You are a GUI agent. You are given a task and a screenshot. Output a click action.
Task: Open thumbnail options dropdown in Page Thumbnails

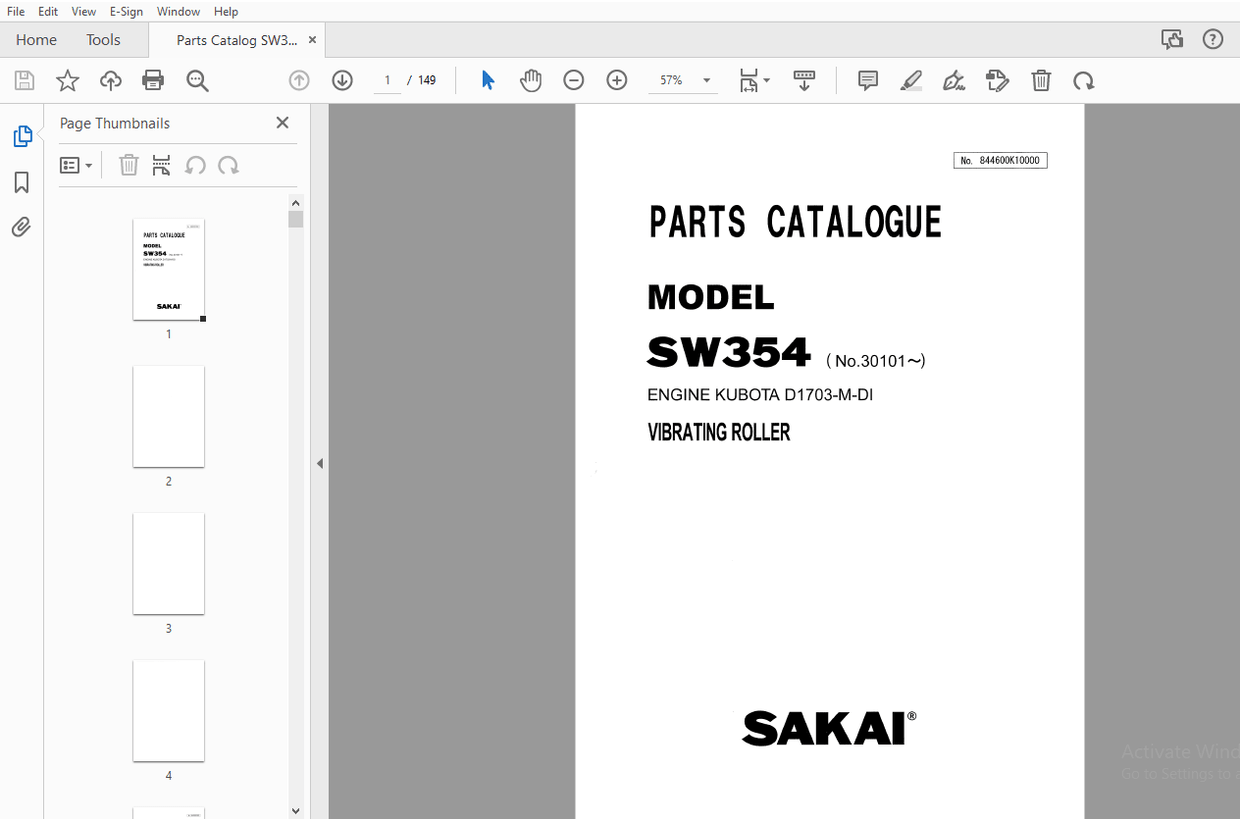click(76, 164)
